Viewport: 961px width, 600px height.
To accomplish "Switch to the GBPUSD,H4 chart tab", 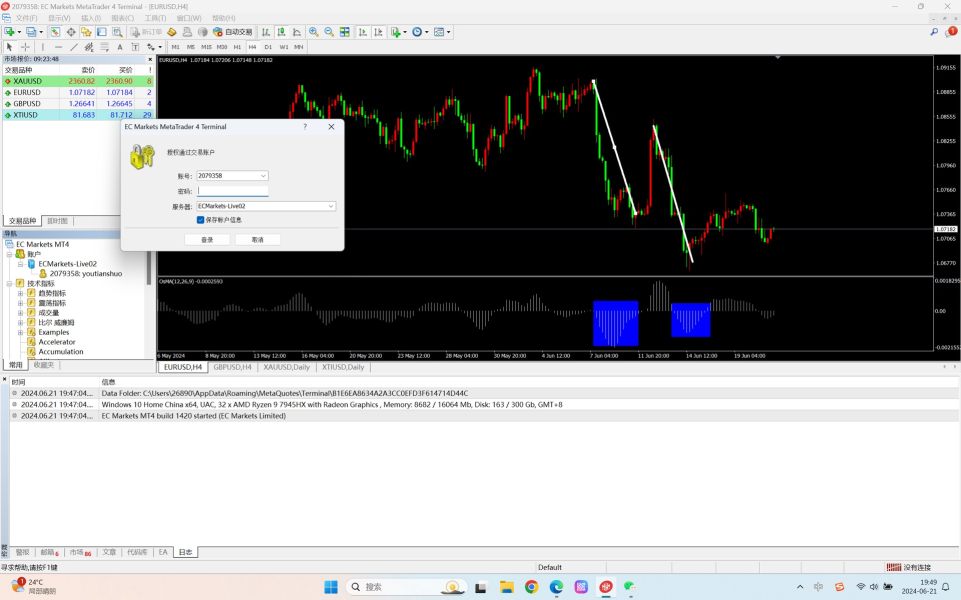I will click(x=232, y=367).
